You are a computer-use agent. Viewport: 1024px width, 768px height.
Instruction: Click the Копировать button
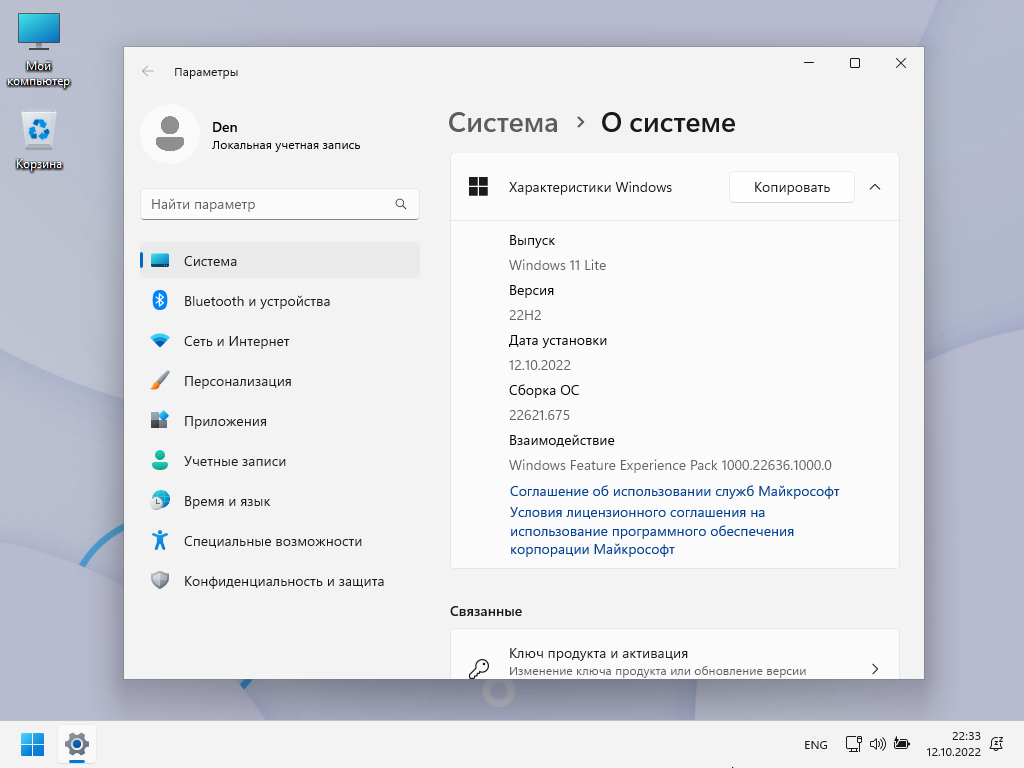pos(791,187)
